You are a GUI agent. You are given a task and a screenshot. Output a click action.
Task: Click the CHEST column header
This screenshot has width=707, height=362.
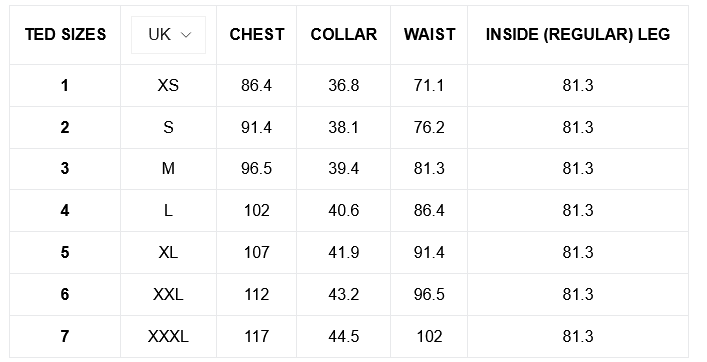click(257, 34)
